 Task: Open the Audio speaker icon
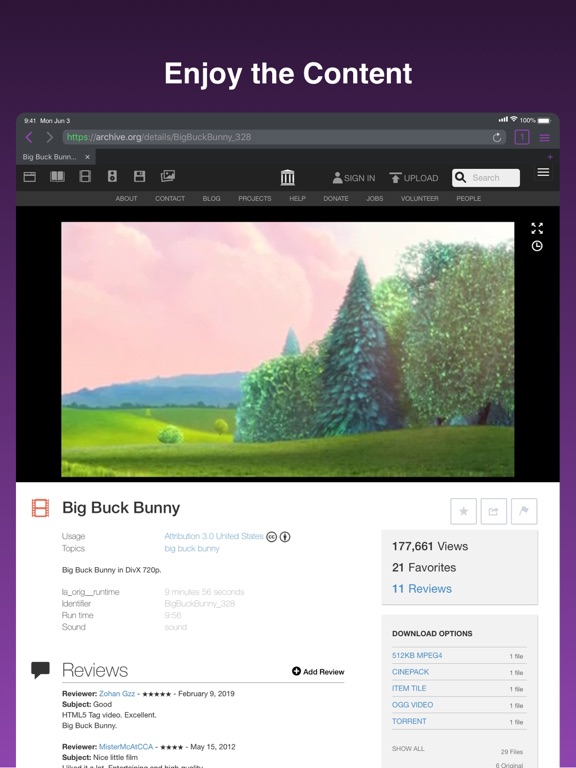112,176
